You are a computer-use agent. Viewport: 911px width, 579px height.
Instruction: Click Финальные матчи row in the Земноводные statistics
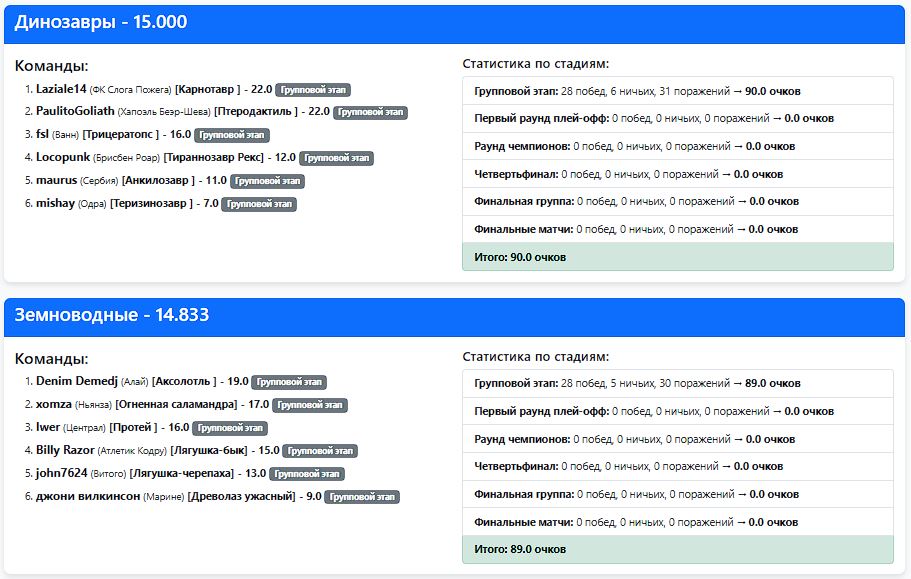coord(677,522)
